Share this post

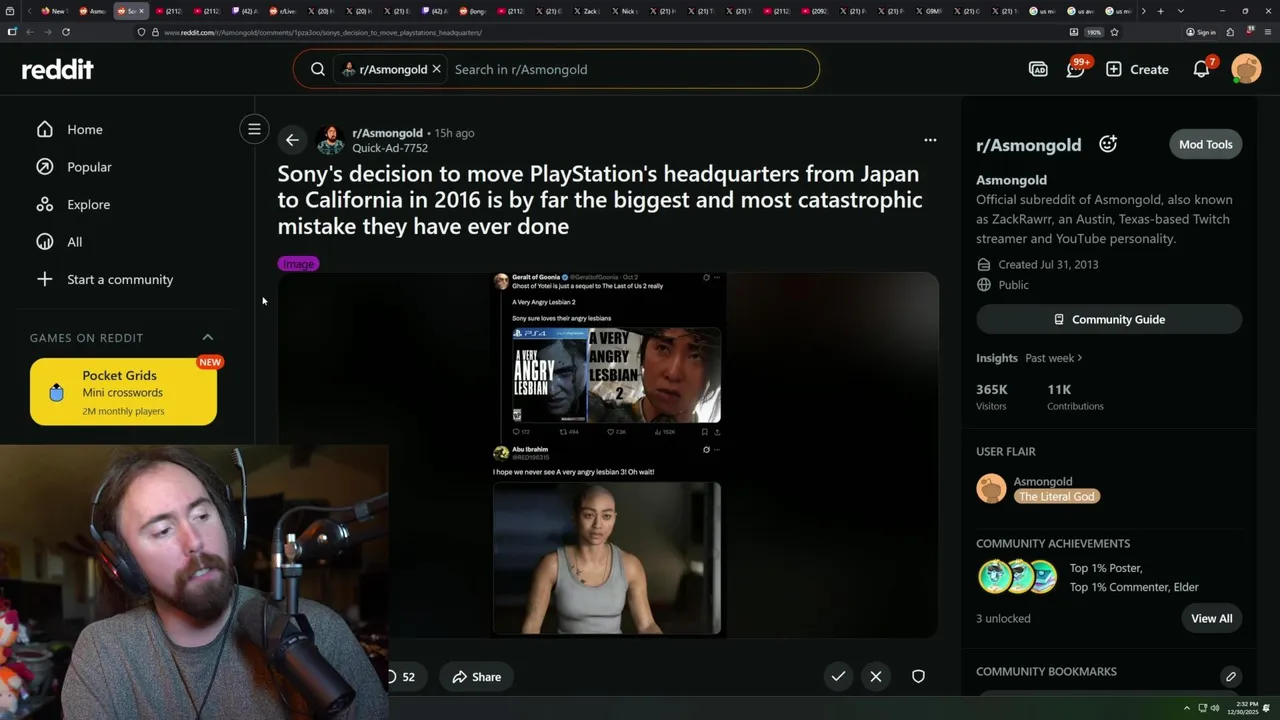[476, 677]
